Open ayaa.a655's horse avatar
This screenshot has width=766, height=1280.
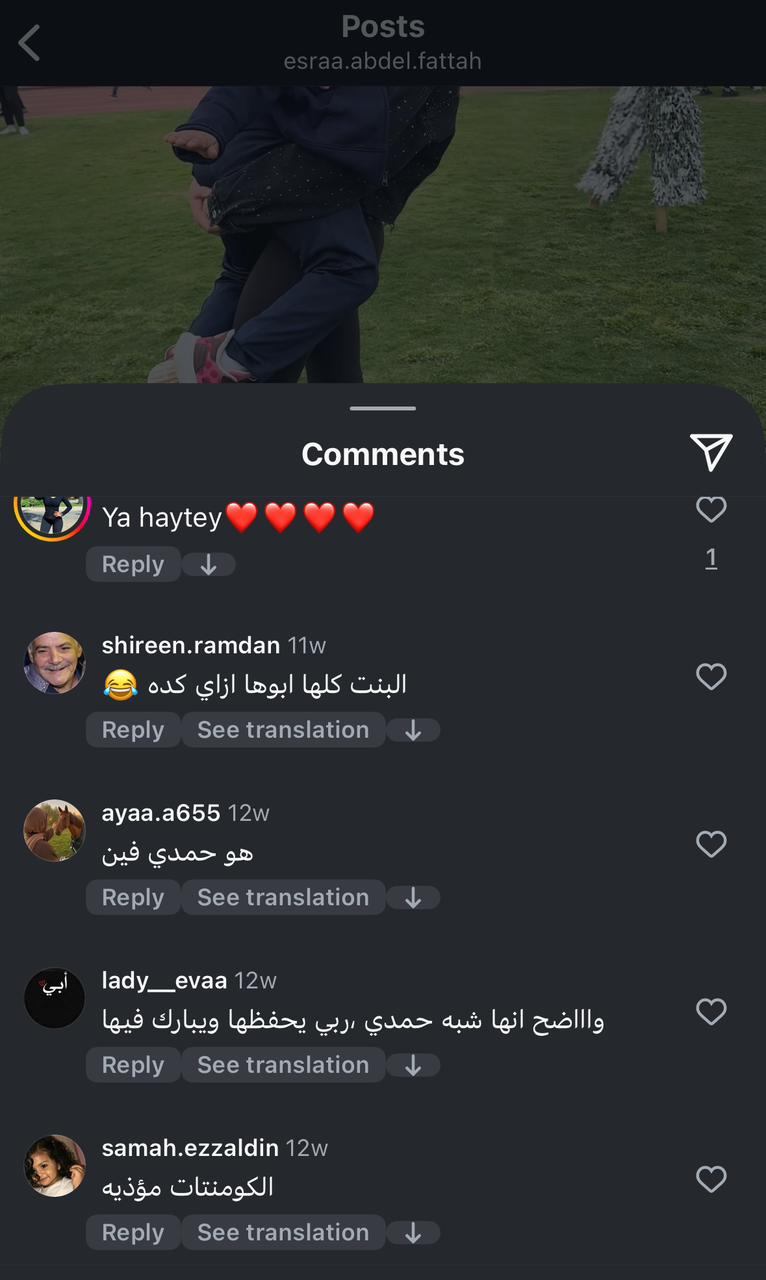(54, 830)
